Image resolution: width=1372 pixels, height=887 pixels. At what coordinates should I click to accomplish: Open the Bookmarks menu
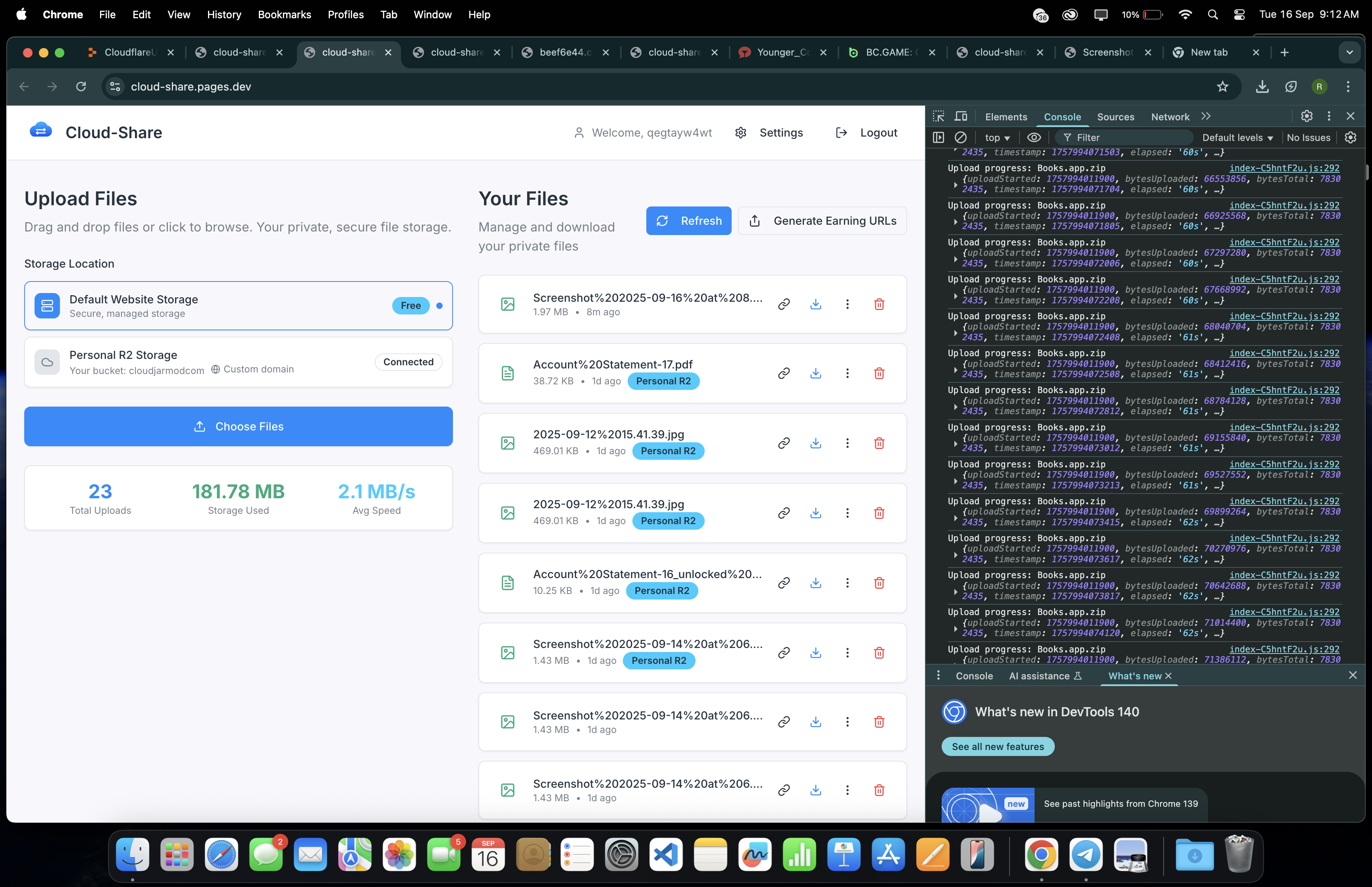tap(284, 14)
